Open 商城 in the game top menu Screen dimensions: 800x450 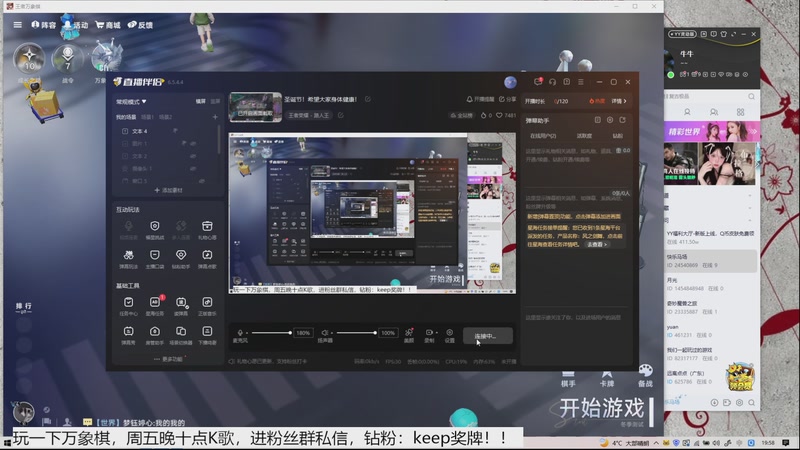108,25
